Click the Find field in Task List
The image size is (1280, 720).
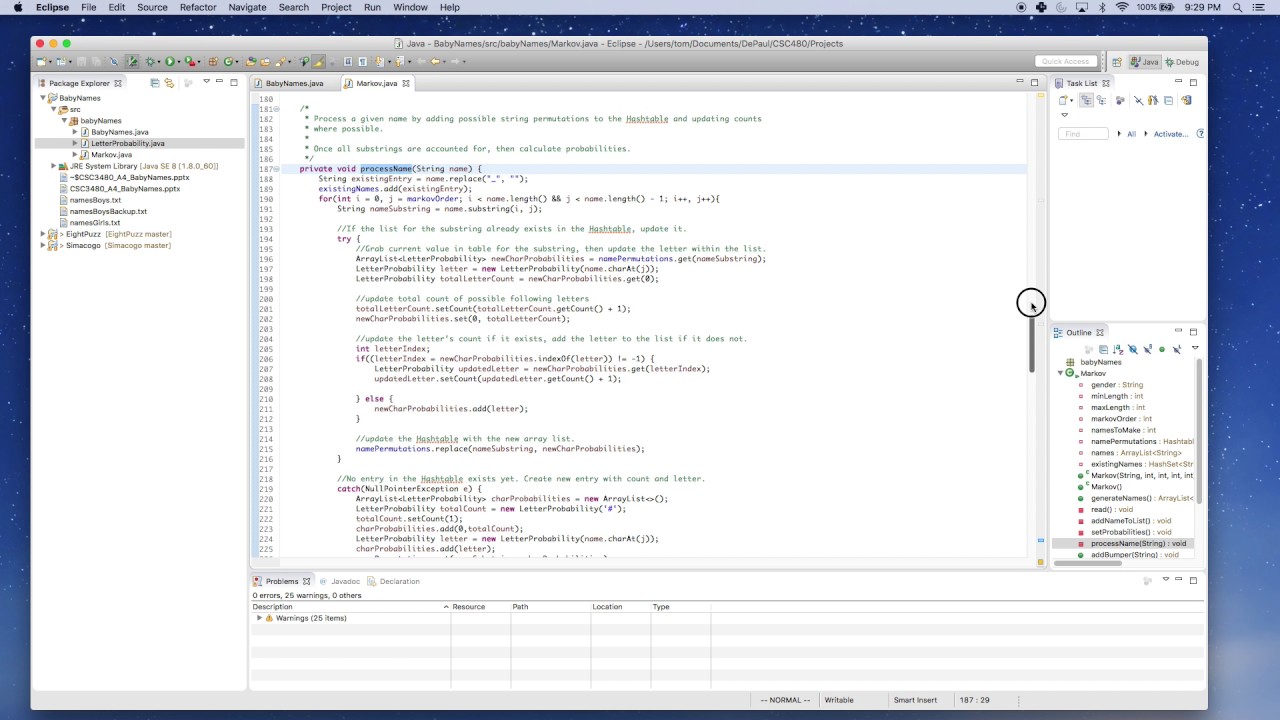[1084, 134]
